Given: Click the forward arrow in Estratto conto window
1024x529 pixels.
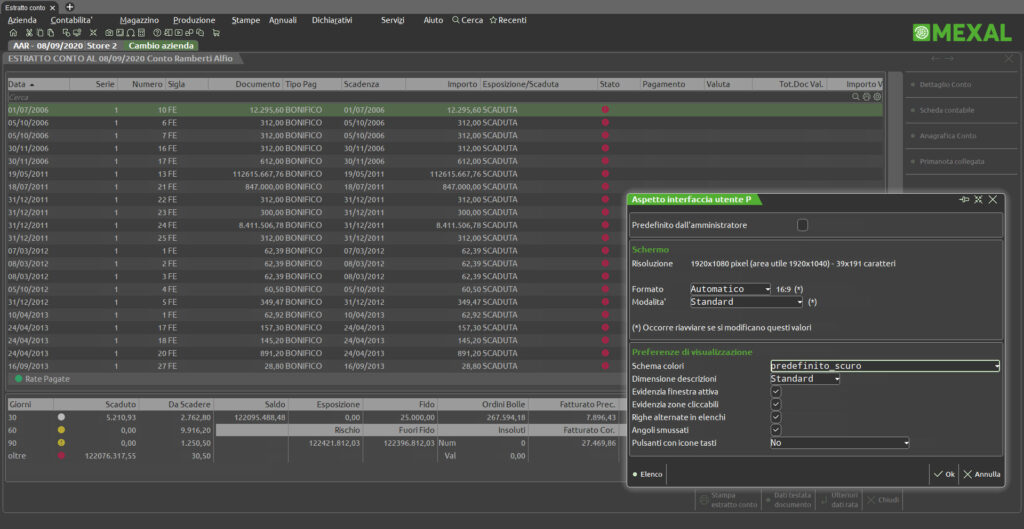Looking at the screenshot, I should coord(949,59).
